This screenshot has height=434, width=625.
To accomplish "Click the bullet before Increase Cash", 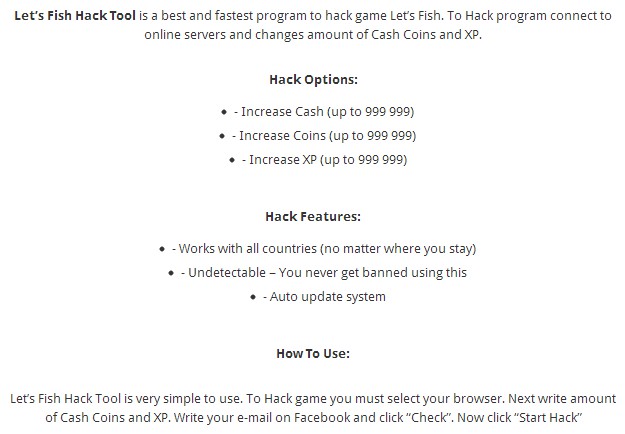I will (224, 112).
